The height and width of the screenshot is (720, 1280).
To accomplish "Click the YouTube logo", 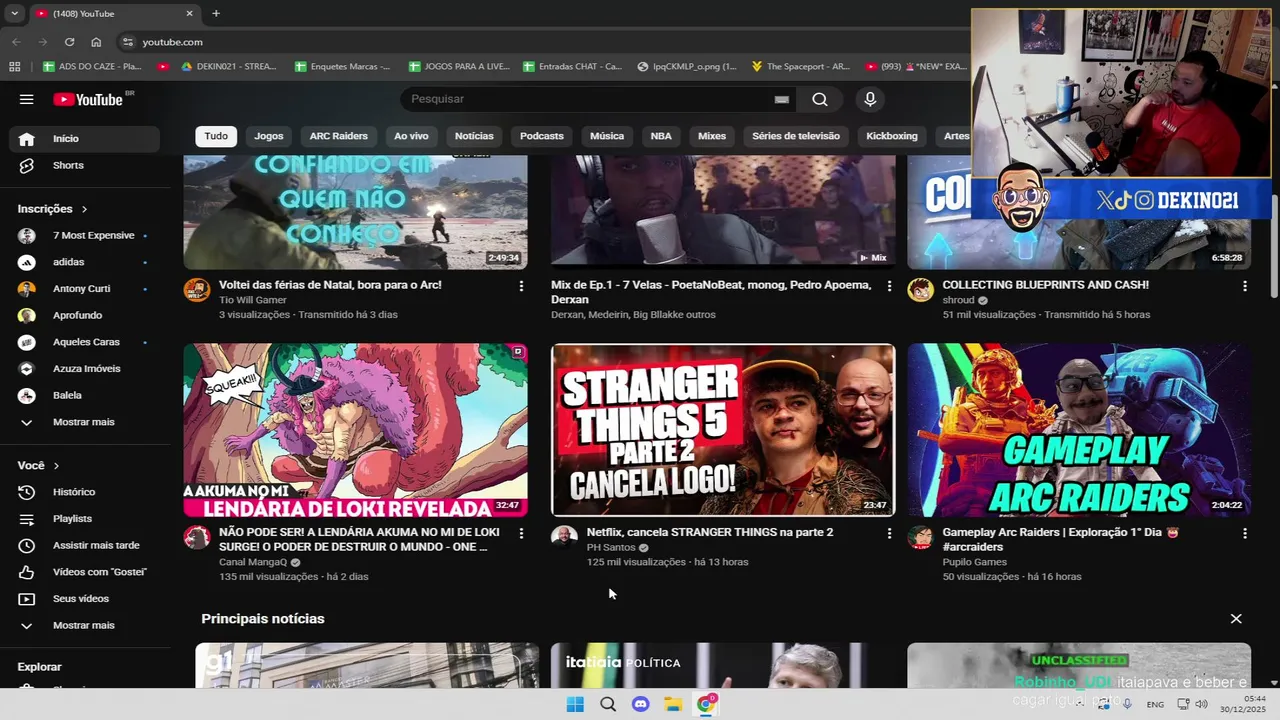I will pos(88,99).
